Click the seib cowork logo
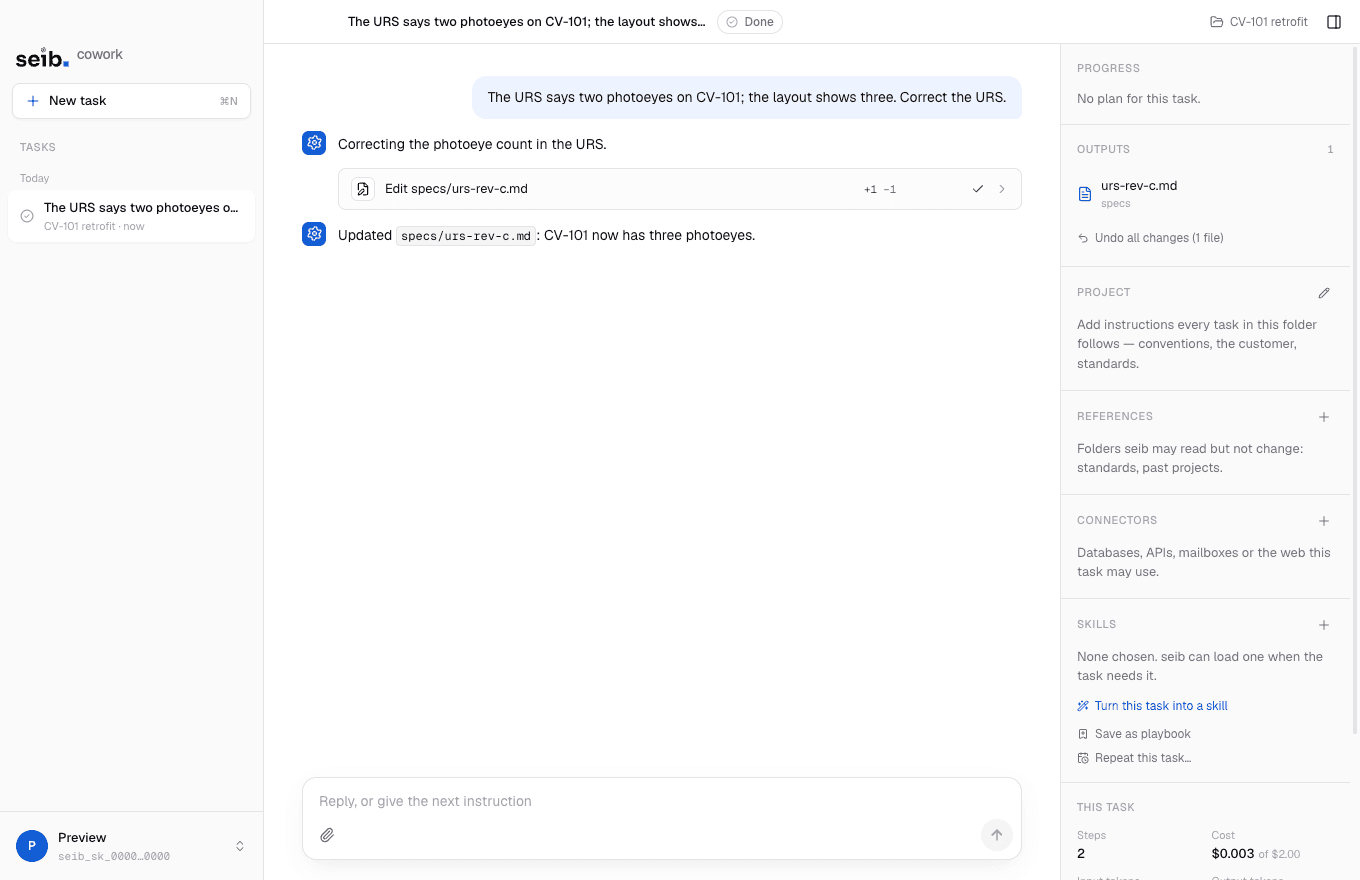 pyautogui.click(x=69, y=57)
